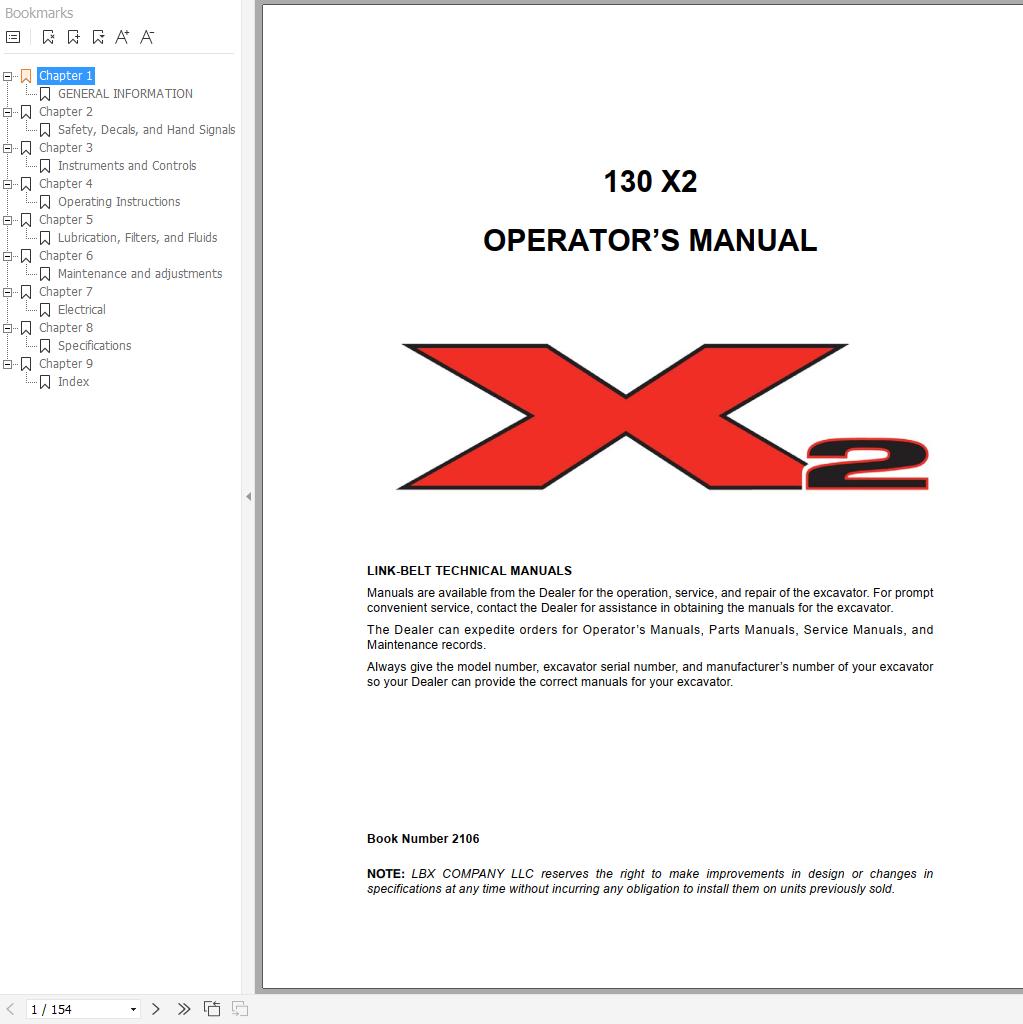Open the Index bookmark
Viewport: 1023px width, 1024px height.
73,381
